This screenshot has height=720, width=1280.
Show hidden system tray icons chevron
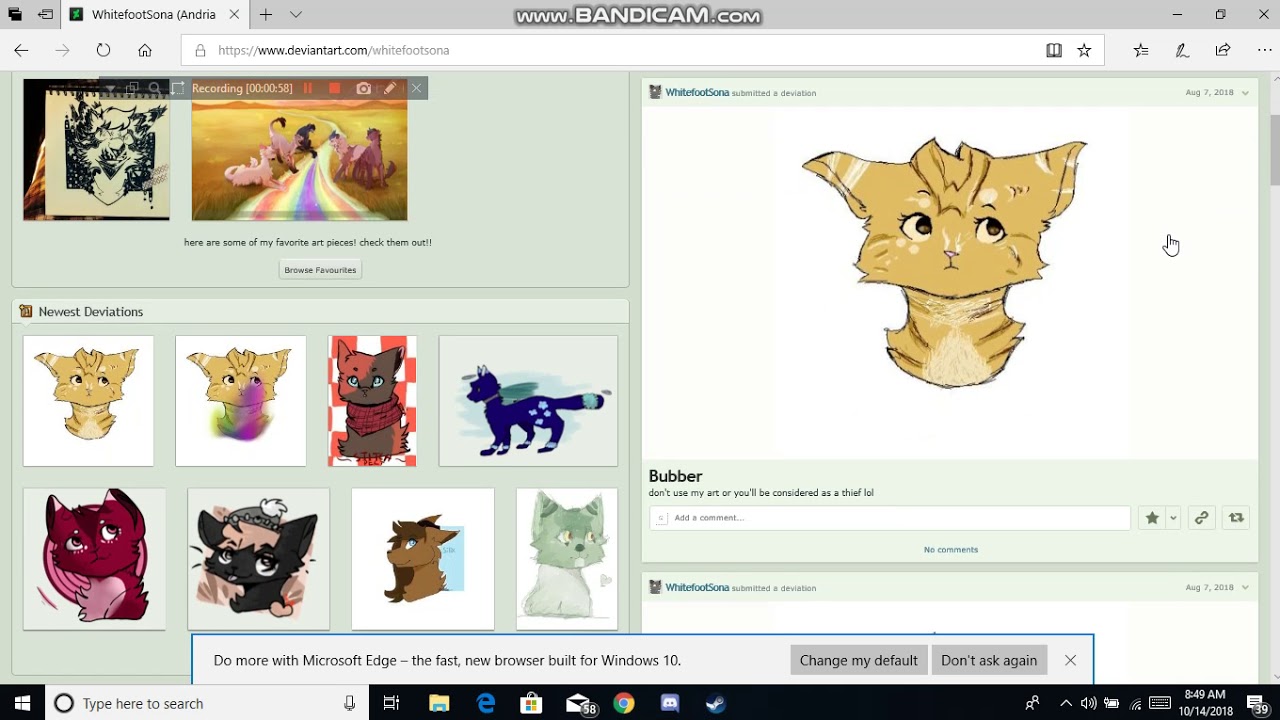[x=1066, y=703]
